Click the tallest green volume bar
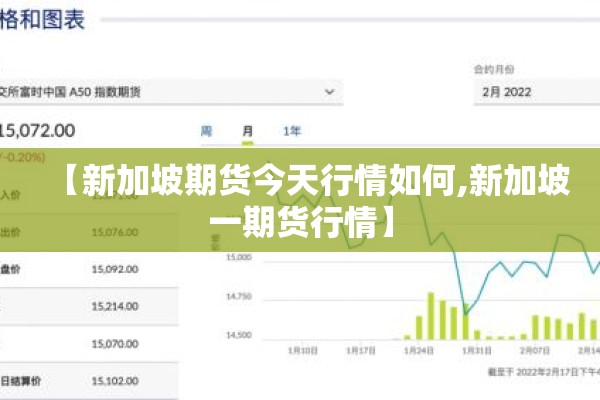 click(x=431, y=316)
